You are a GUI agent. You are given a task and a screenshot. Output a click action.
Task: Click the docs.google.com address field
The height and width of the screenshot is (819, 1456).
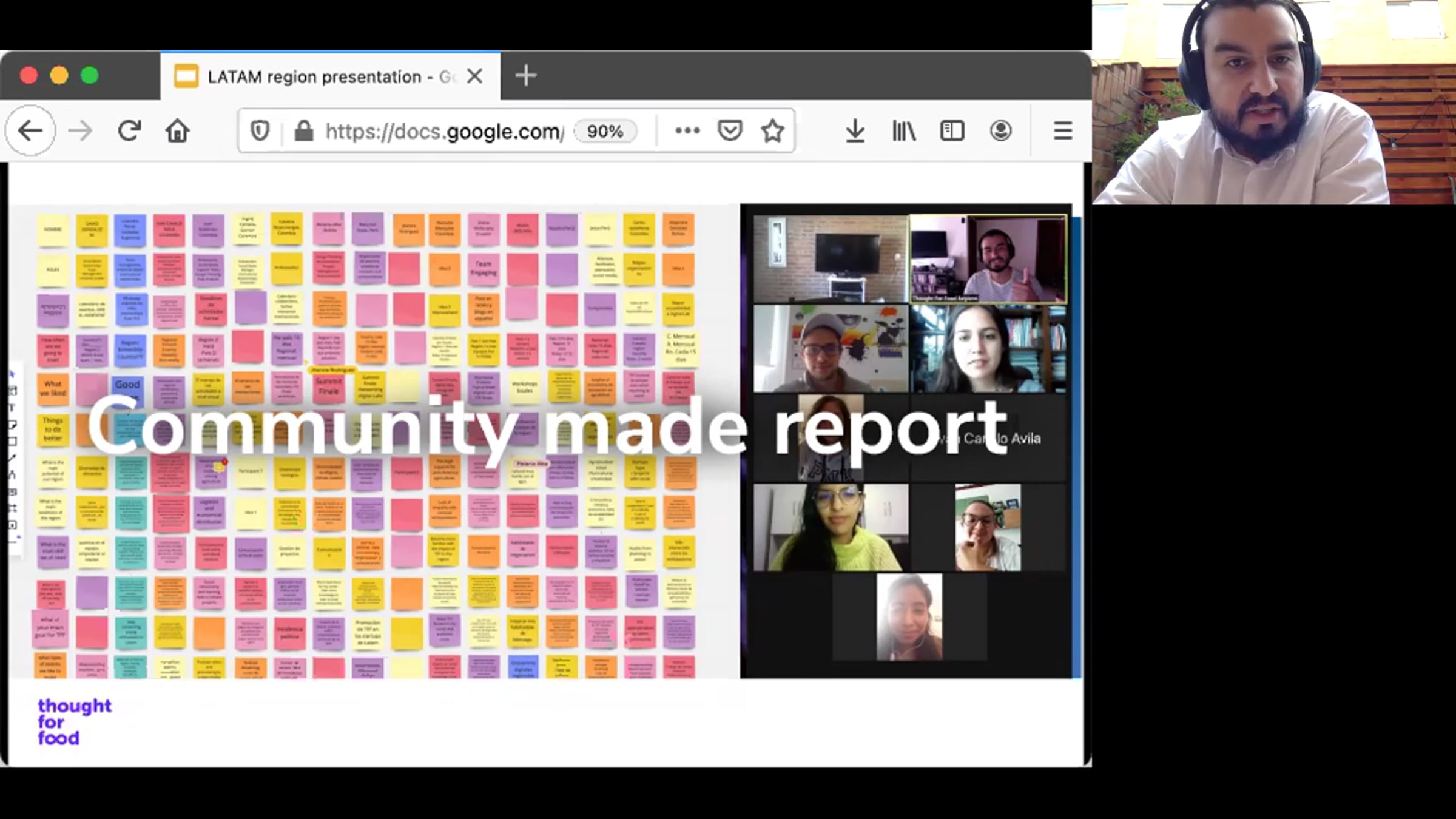pos(443,131)
